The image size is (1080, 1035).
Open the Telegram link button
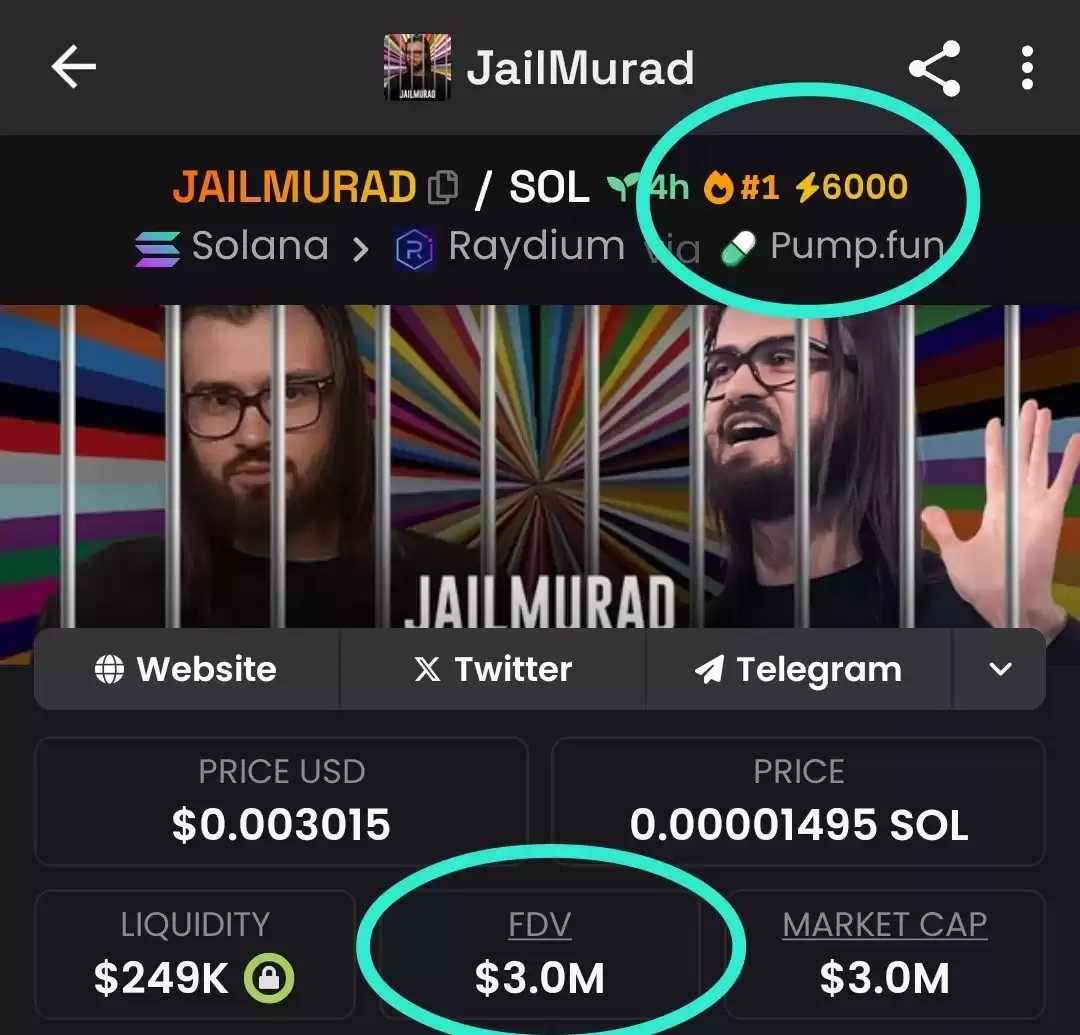point(799,669)
